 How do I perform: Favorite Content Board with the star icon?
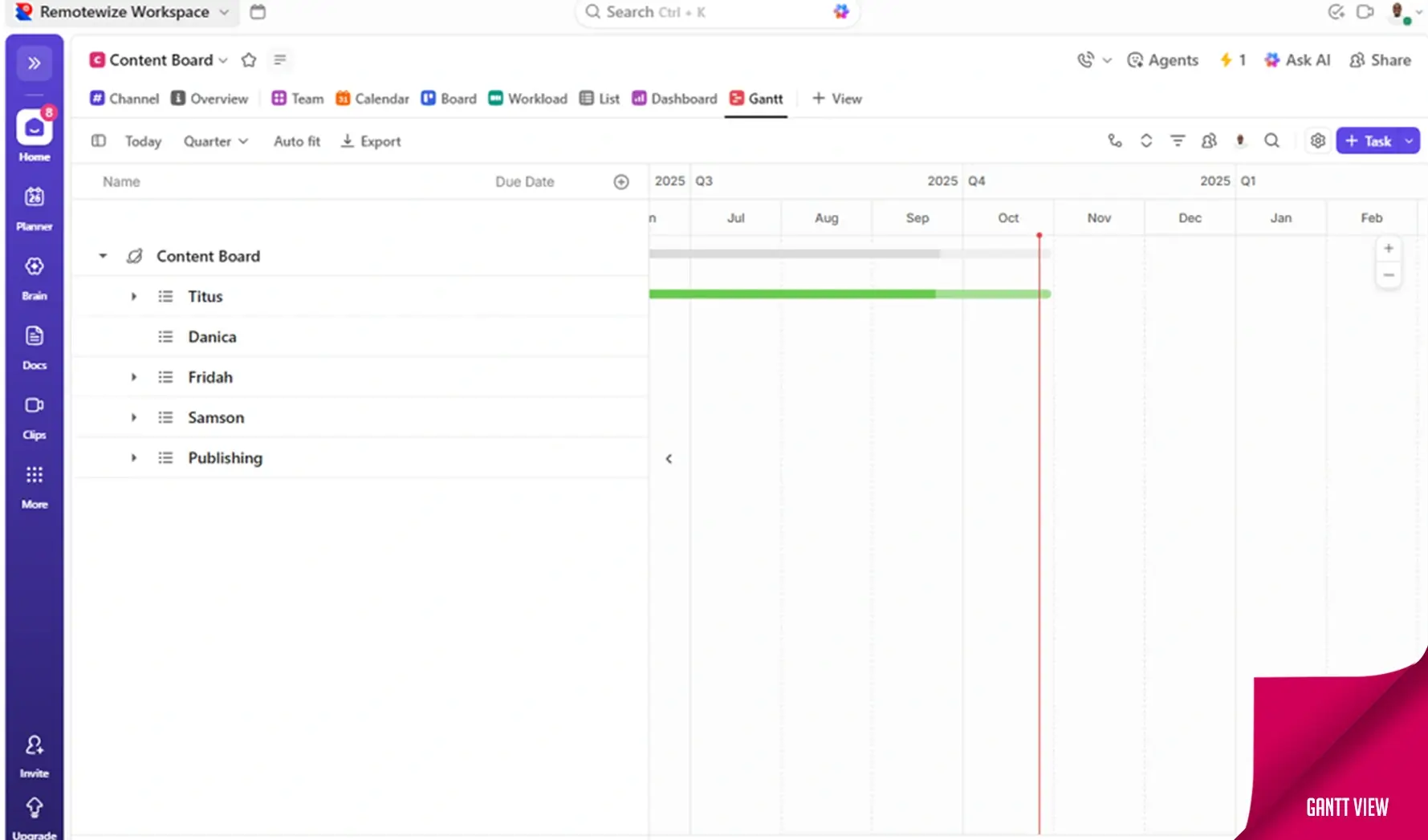tap(249, 60)
